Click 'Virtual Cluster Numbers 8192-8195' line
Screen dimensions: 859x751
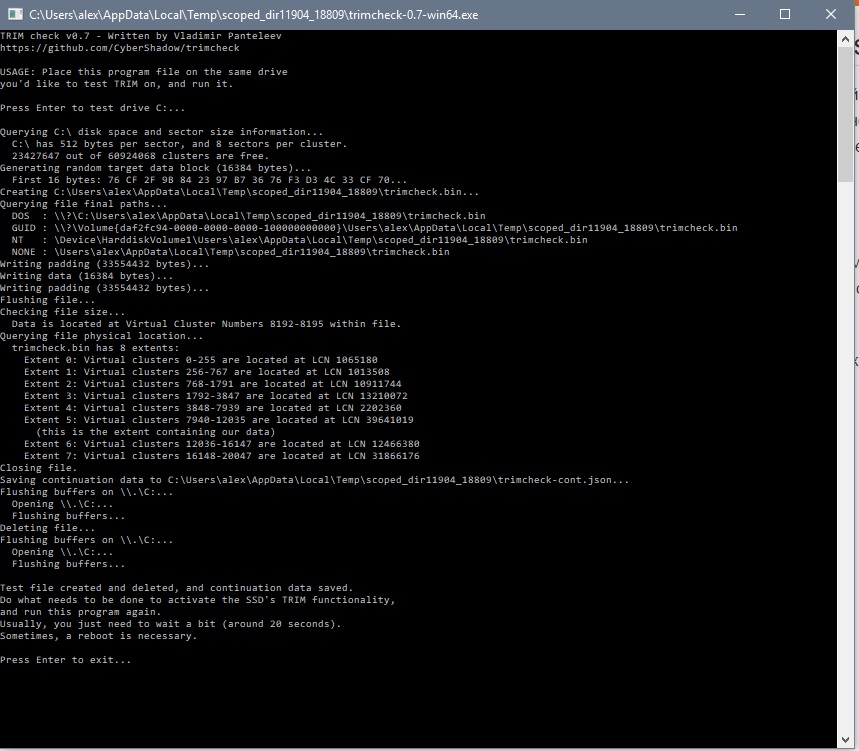tap(206, 324)
